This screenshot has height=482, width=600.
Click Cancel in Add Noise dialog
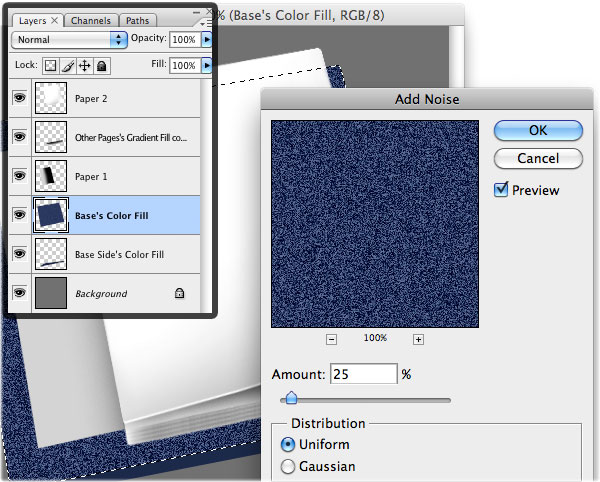[538, 158]
